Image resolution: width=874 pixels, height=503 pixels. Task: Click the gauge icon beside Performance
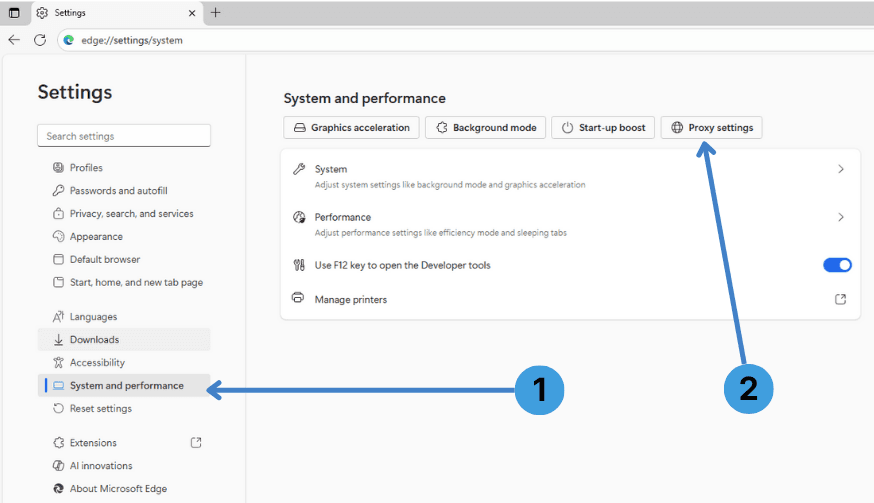(x=299, y=217)
